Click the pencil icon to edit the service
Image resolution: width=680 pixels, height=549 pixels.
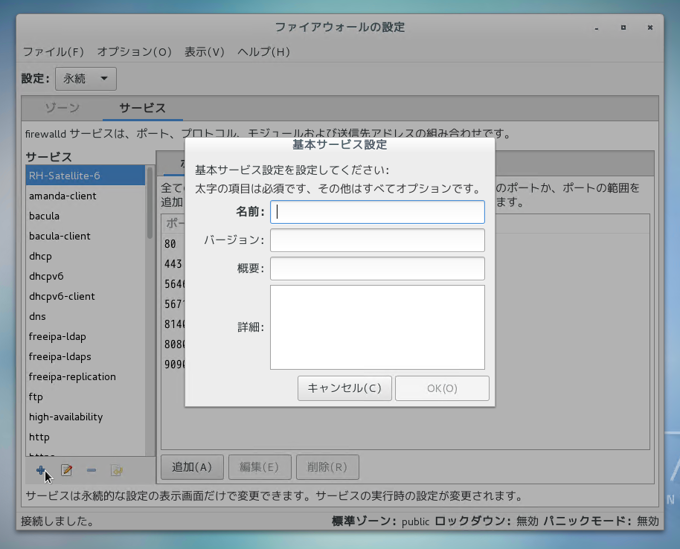point(66,470)
